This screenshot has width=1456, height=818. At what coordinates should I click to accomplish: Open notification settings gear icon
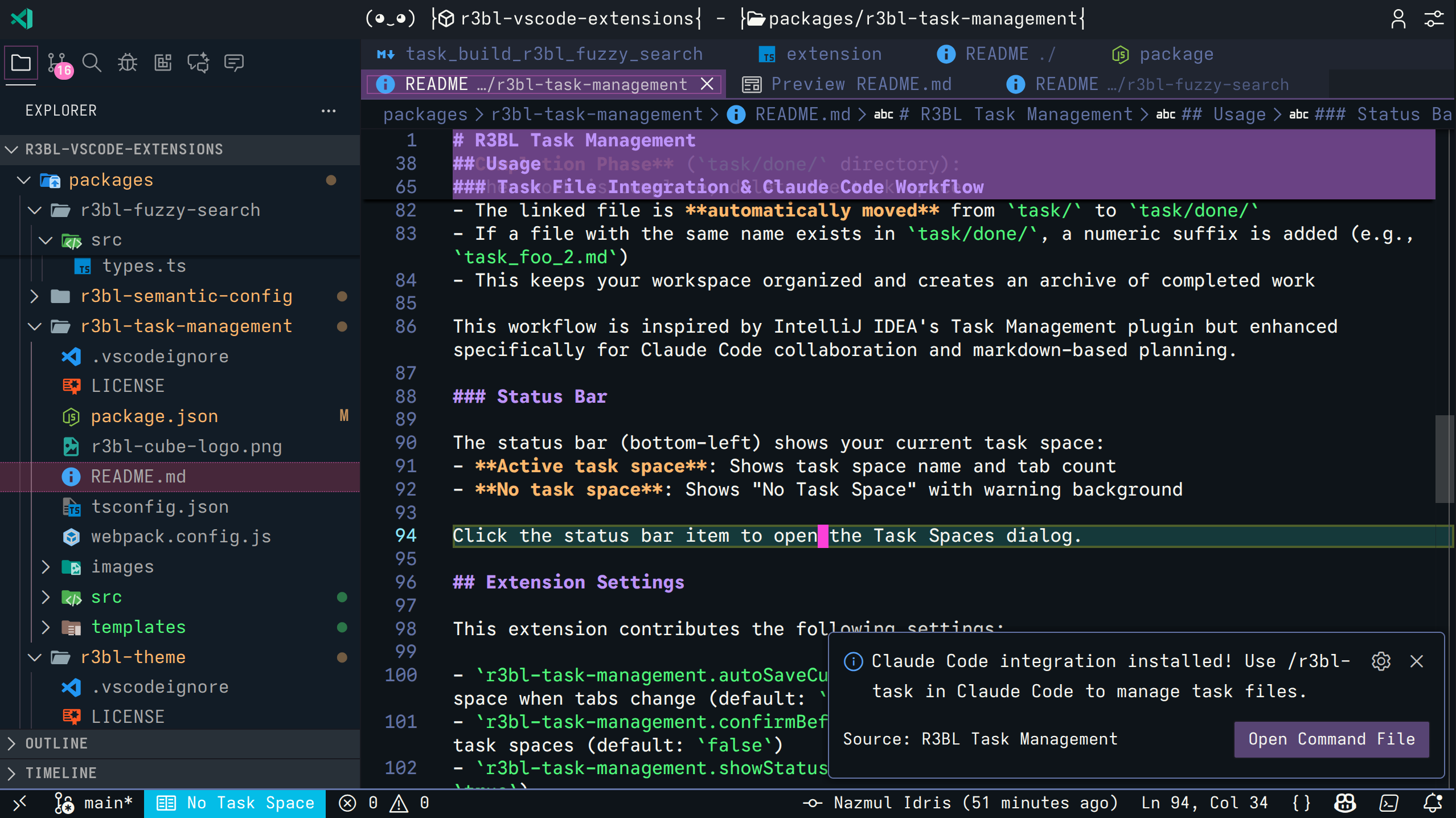(x=1381, y=661)
